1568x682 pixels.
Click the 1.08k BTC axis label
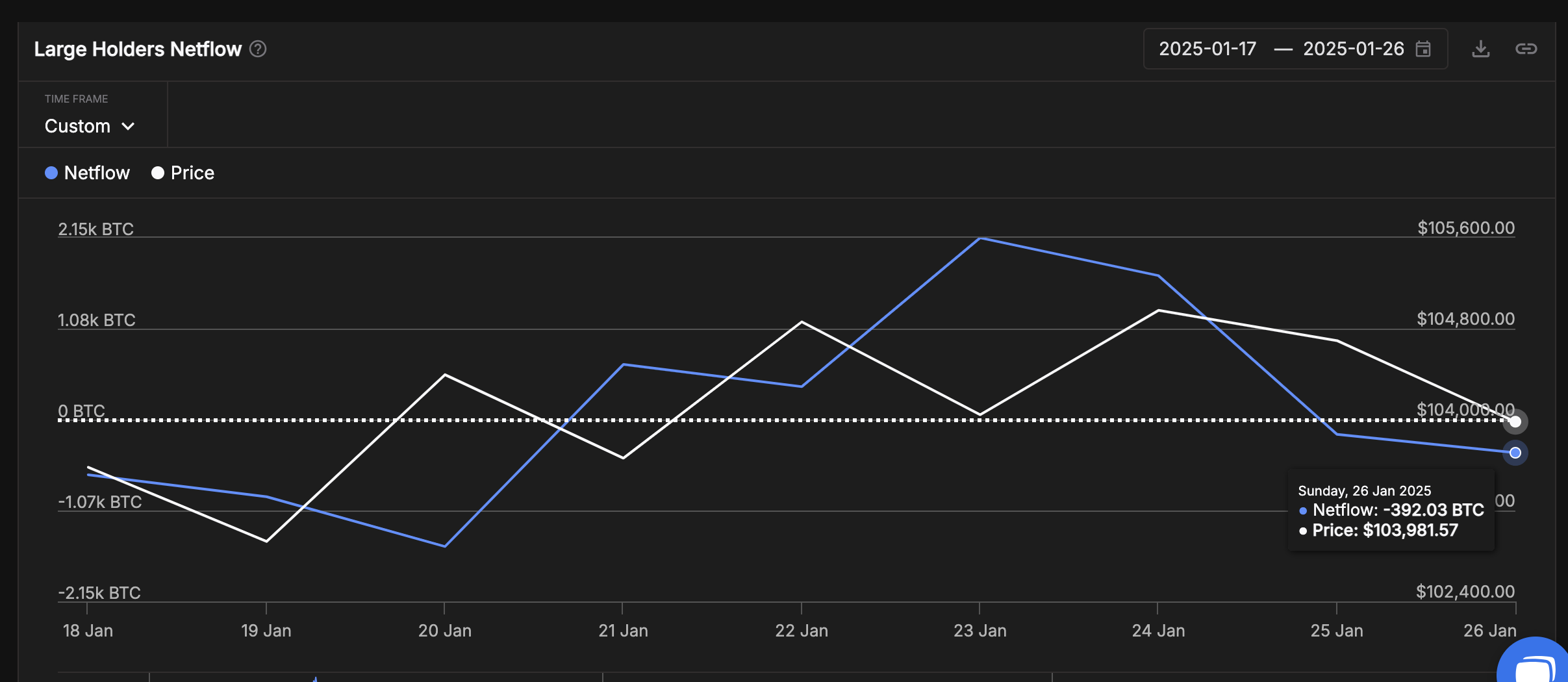[96, 320]
